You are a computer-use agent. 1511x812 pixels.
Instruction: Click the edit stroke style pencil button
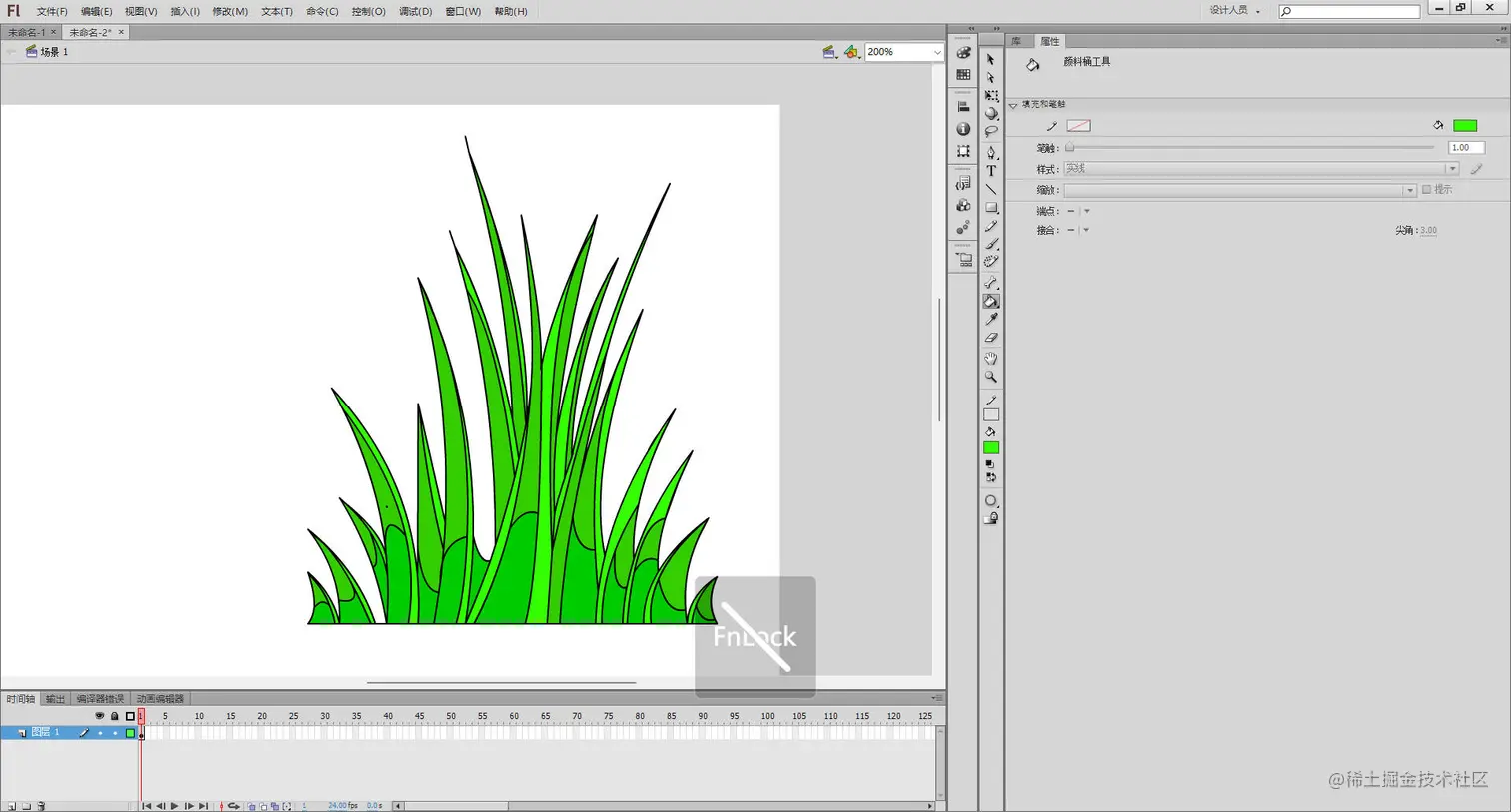pyautogui.click(x=1476, y=169)
